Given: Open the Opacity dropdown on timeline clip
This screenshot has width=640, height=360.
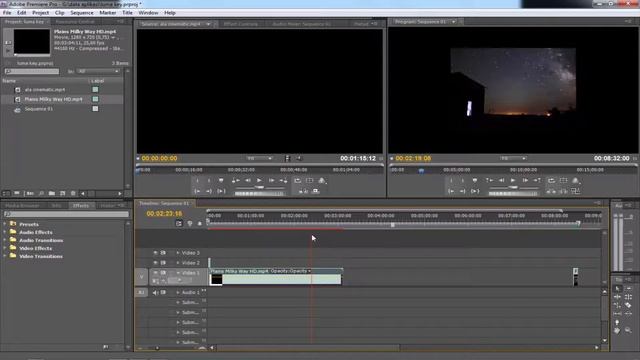Looking at the screenshot, I should pyautogui.click(x=309, y=271).
